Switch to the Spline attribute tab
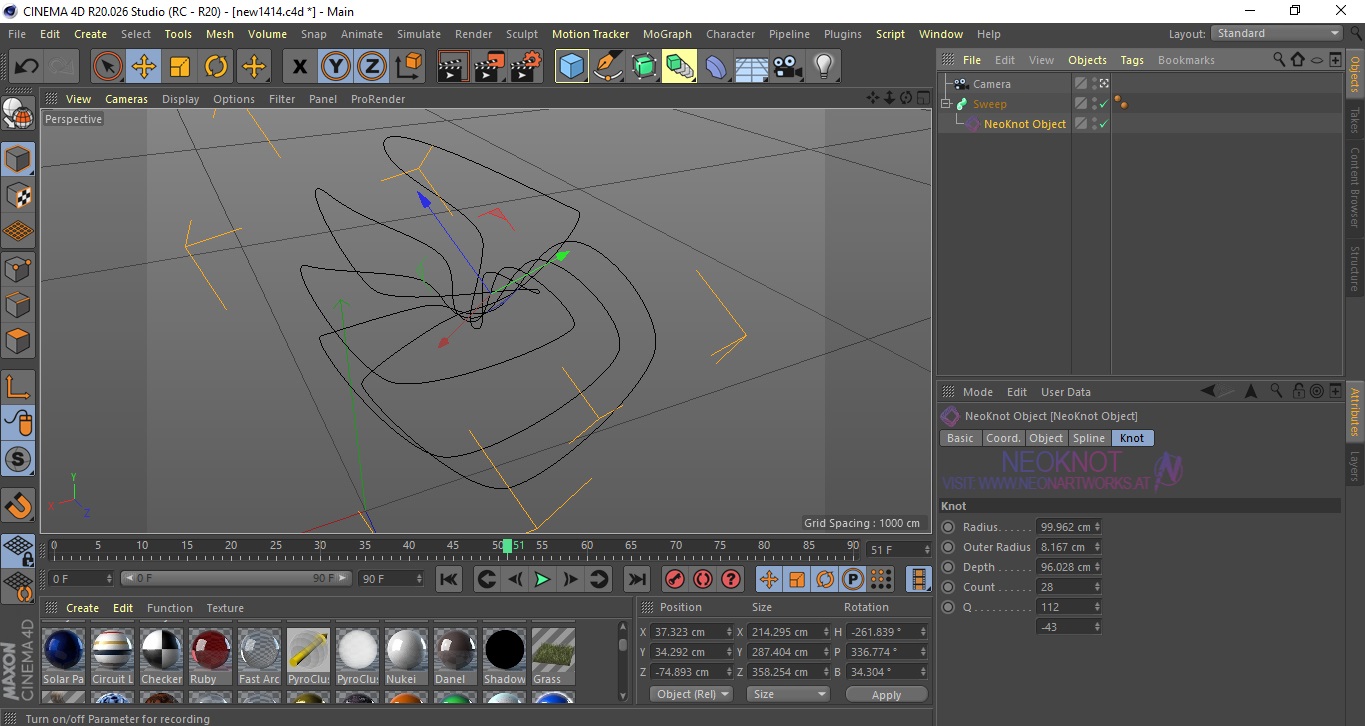The image size is (1365, 726). [1088, 438]
